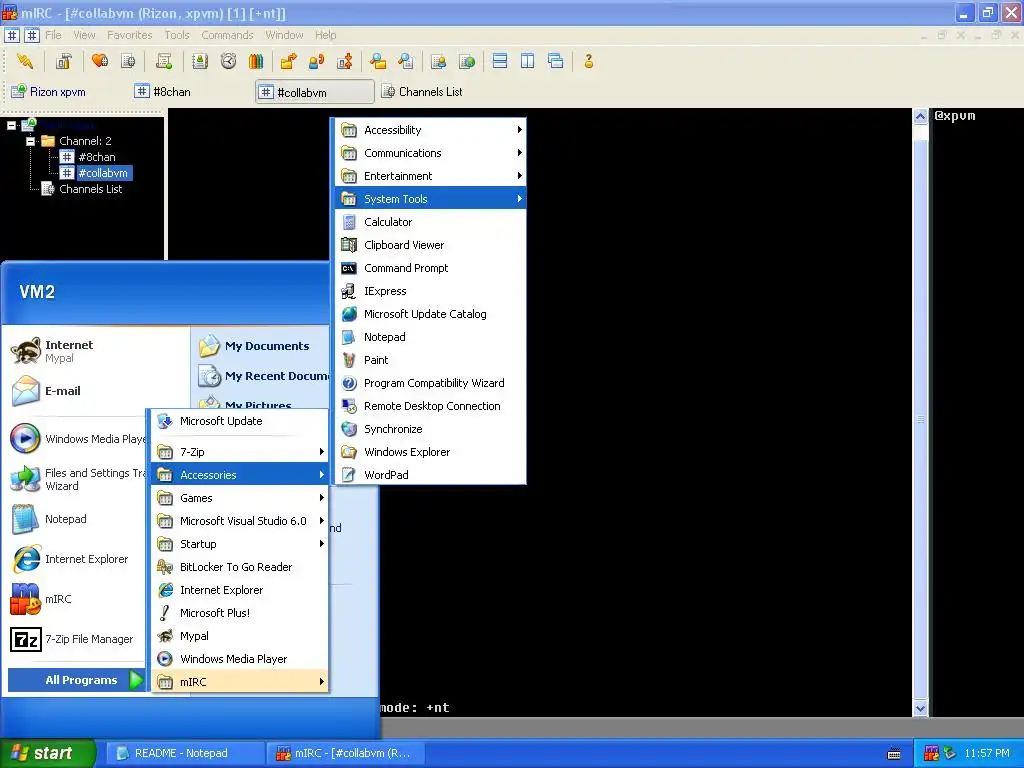Viewport: 1024px width, 768px height.
Task: Start DCC Chat via person-phone icon
Action: (316, 61)
